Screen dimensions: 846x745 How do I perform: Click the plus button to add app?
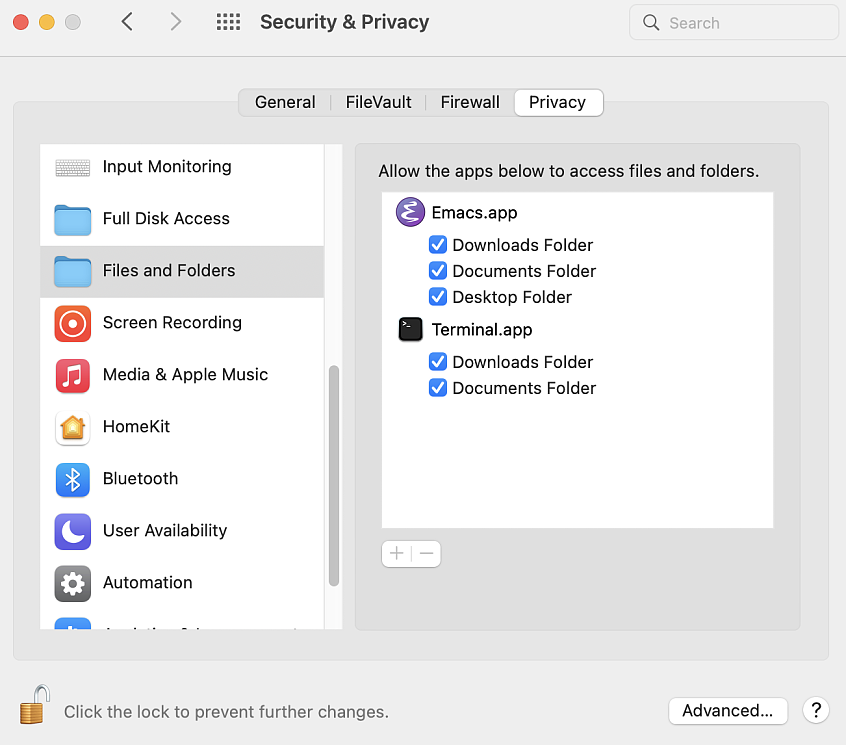point(397,553)
